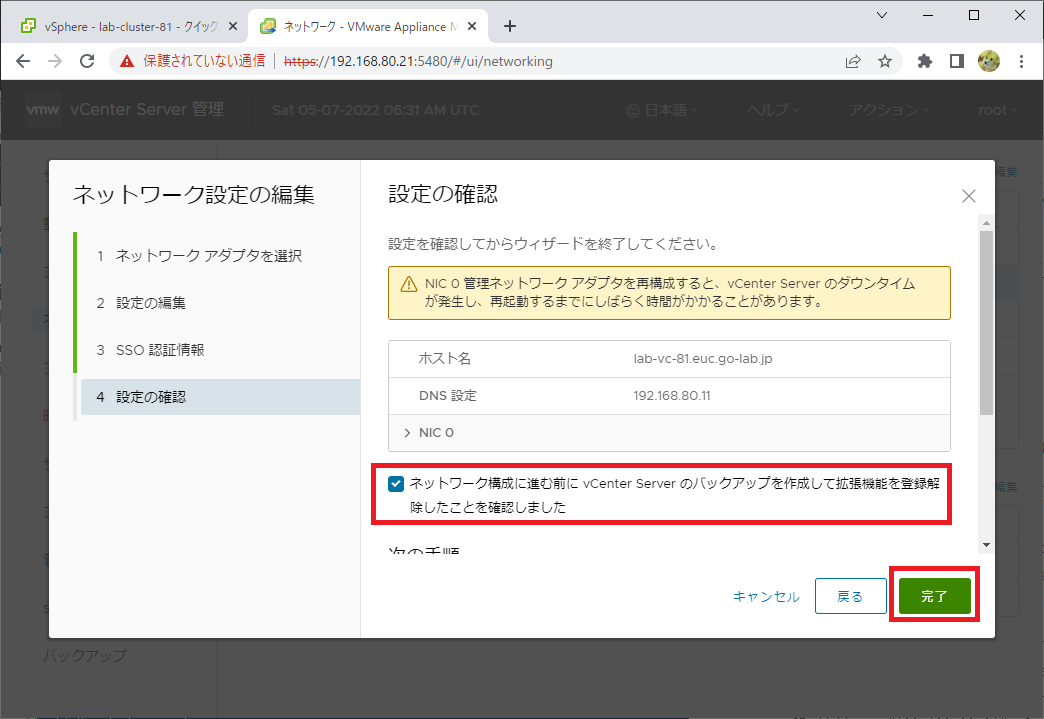This screenshot has height=719, width=1044.
Task: Switch to the vSphere lab-cluster-81 browser tab
Action: (x=130, y=27)
